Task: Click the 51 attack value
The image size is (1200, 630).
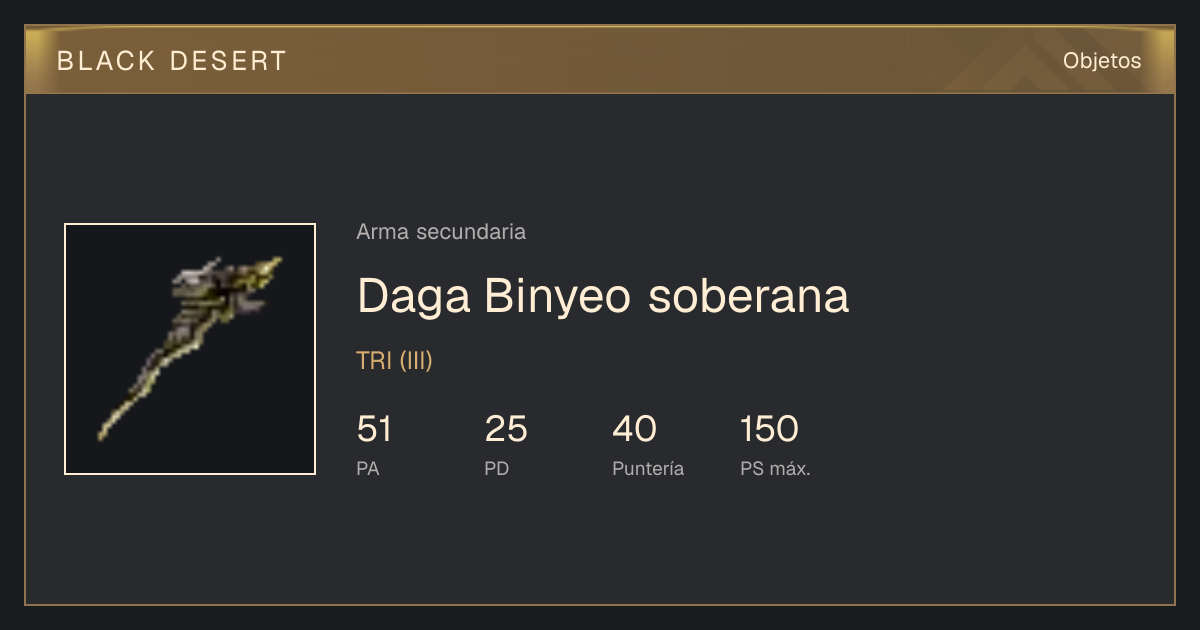Action: point(374,429)
